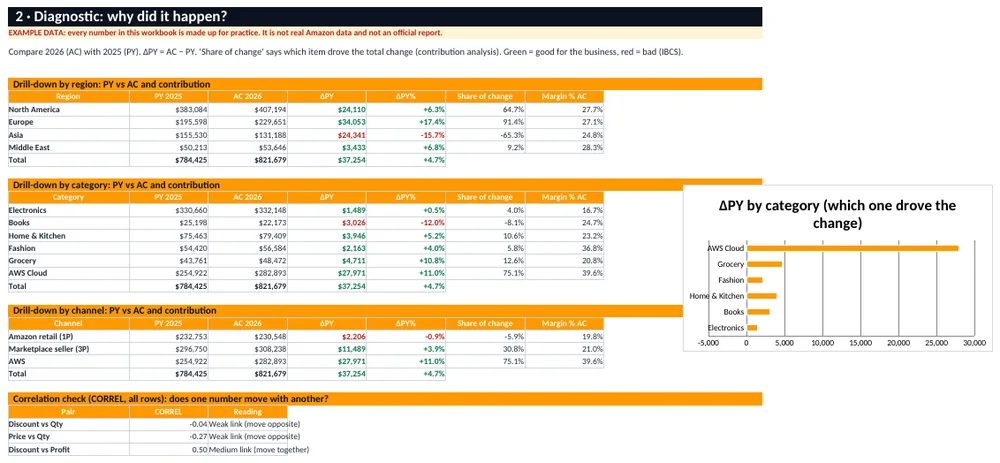Click the $50,213 PY 2025 cell
The image size is (1000, 463).
(168, 147)
